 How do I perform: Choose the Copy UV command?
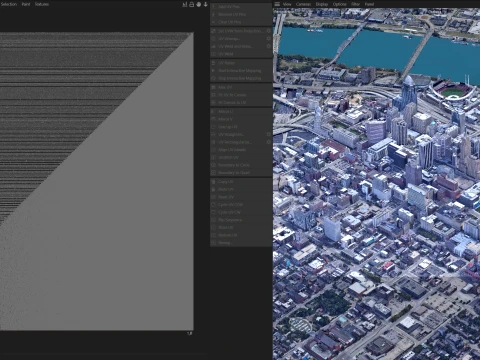tap(241, 182)
